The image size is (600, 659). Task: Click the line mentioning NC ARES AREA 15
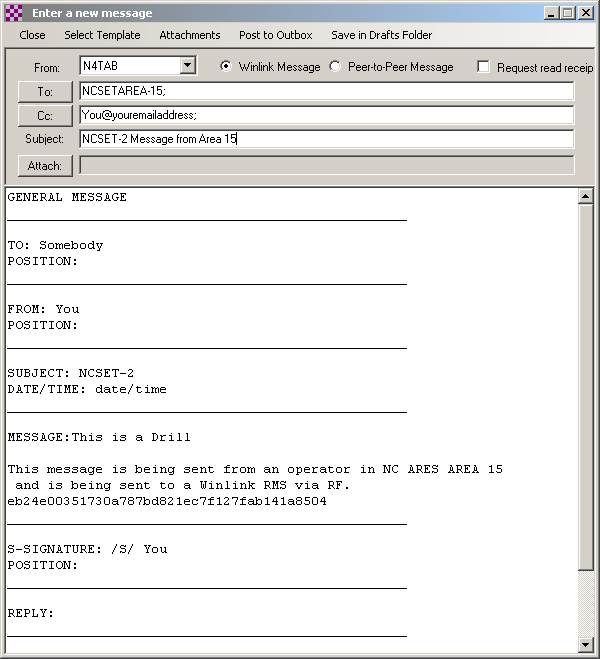[x=255, y=469]
